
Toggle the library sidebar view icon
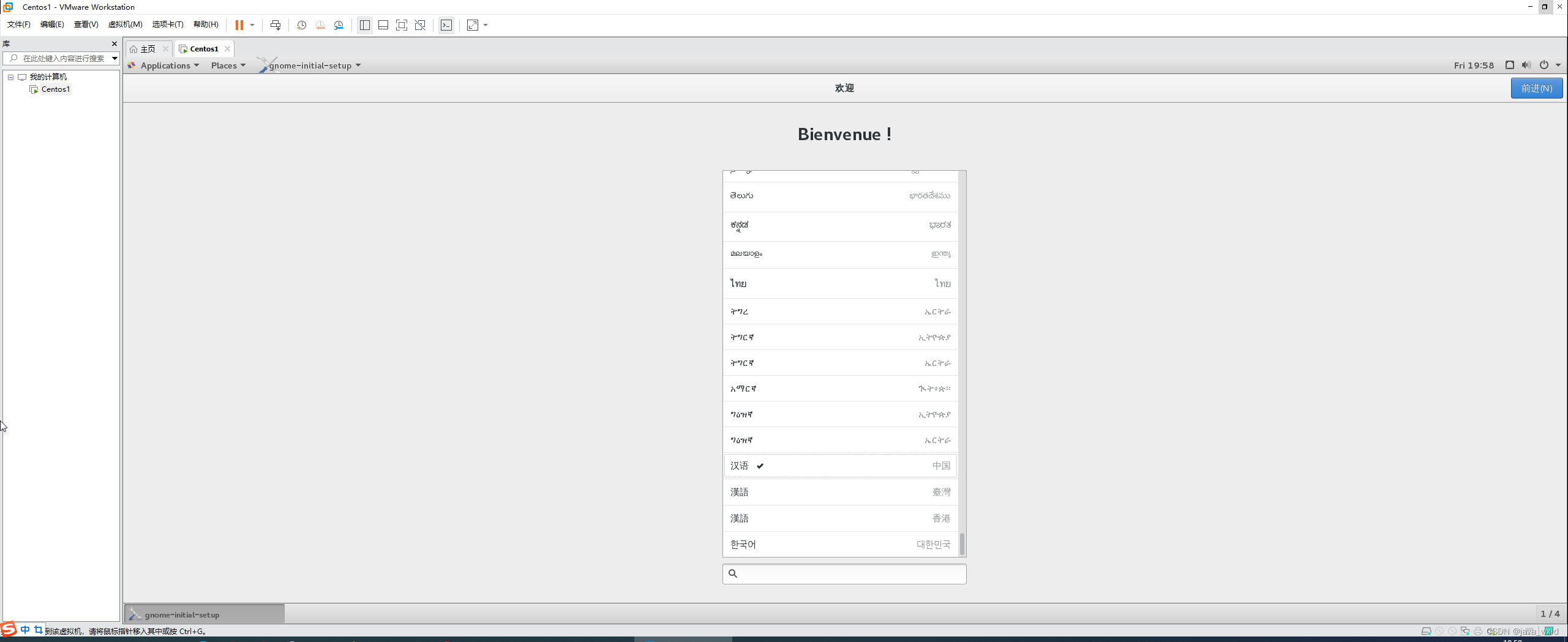point(365,25)
